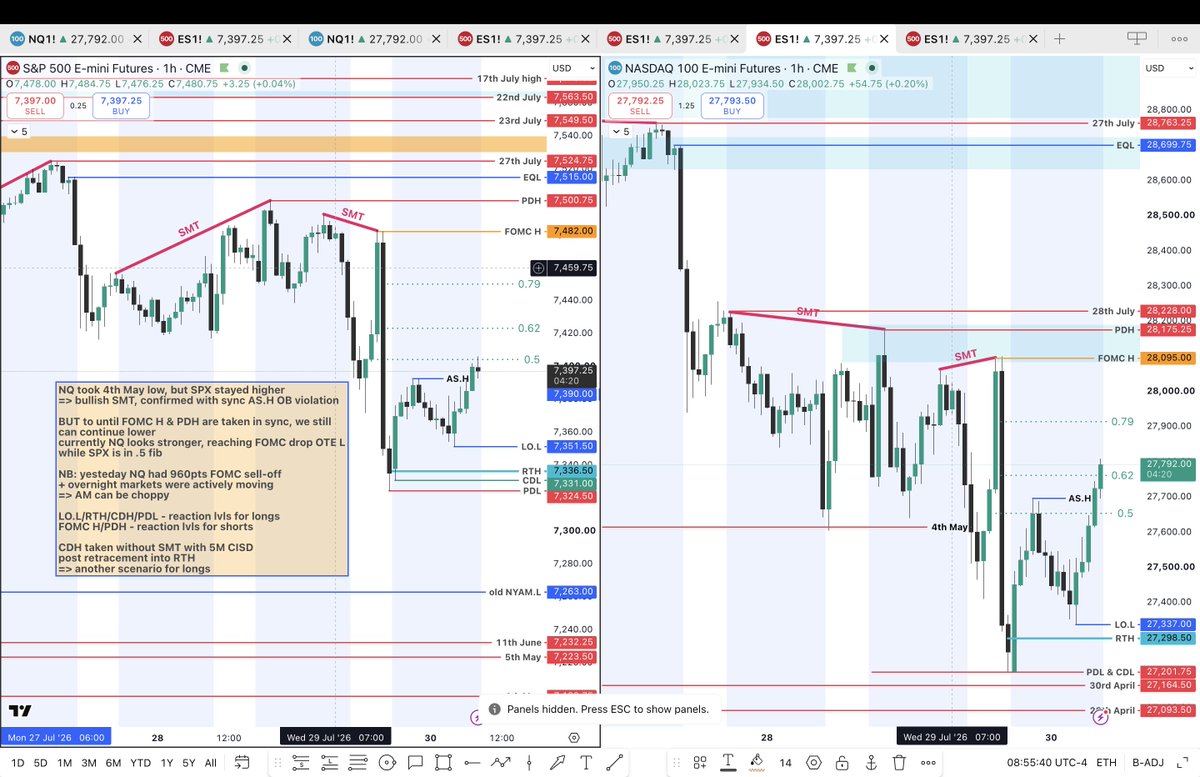
Task: Click BUY 7,397.25 button on S&P chart
Action: 120,106
